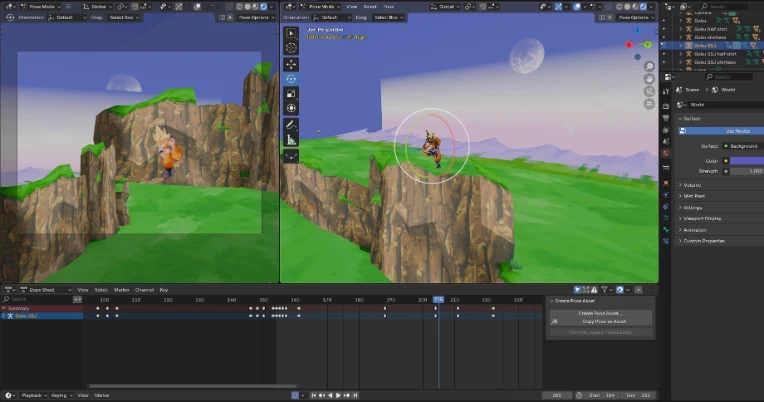Viewport: 764px width, 402px height.
Task: Open the Surface Background shader dropdown
Action: coord(743,146)
